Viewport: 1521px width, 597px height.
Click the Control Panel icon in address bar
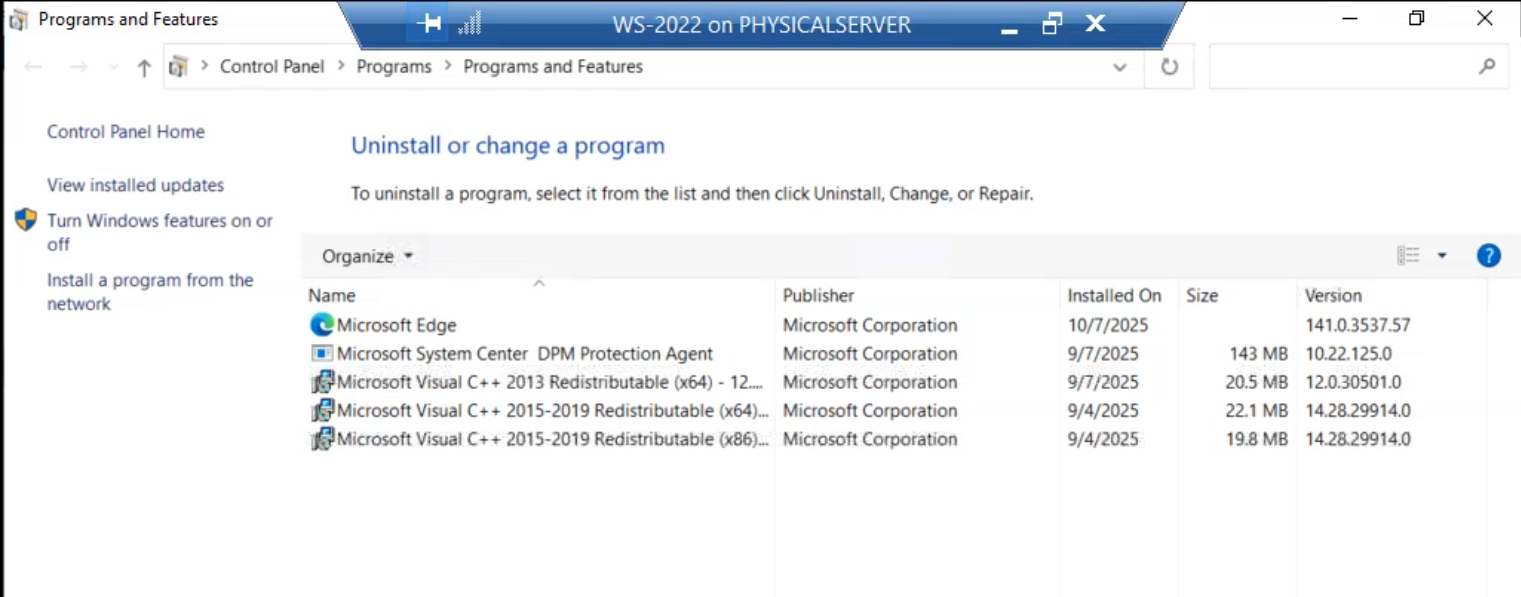tap(179, 67)
